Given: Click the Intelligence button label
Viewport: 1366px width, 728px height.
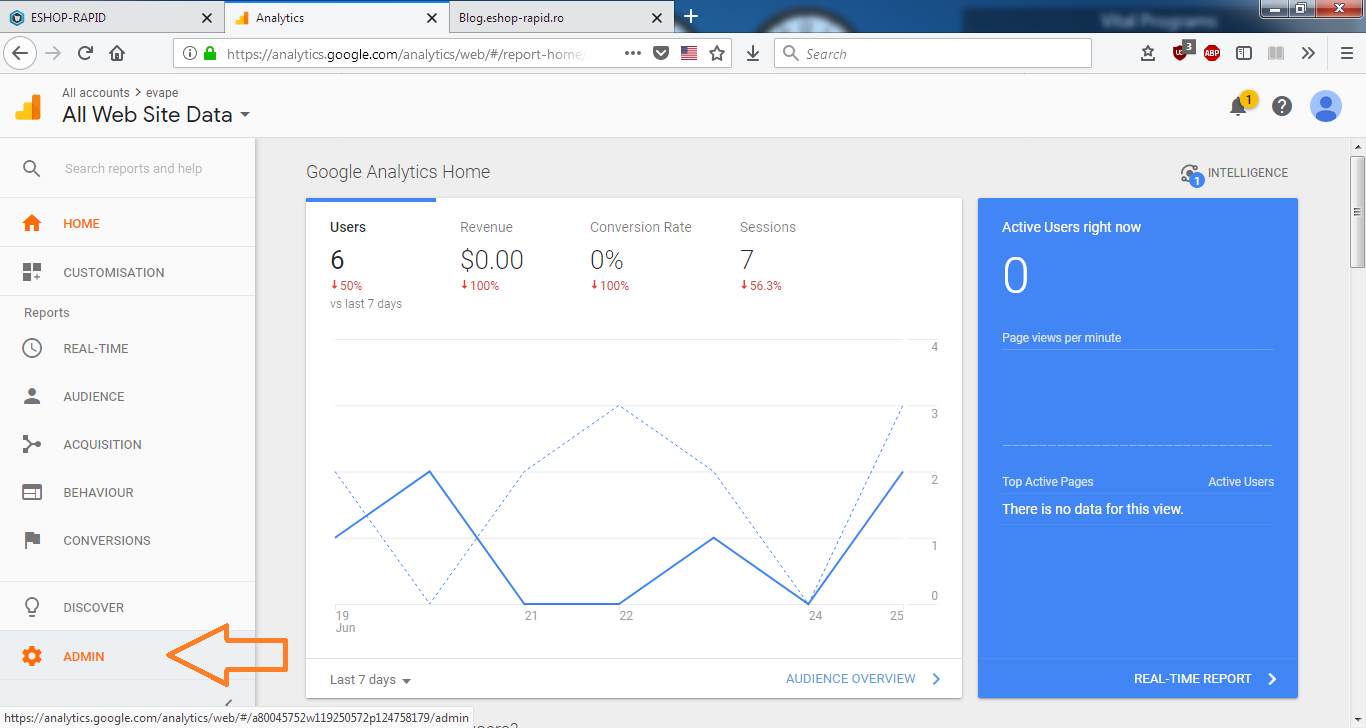Looking at the screenshot, I should point(1248,173).
